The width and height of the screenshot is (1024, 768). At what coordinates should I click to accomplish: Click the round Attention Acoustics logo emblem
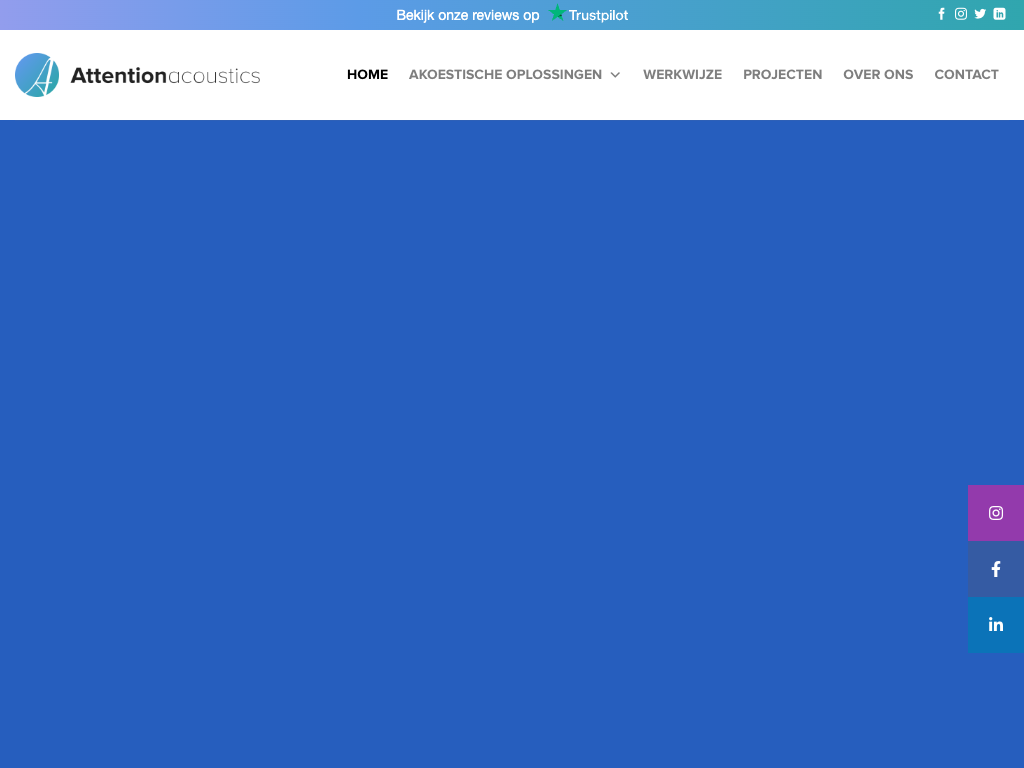click(x=37, y=75)
